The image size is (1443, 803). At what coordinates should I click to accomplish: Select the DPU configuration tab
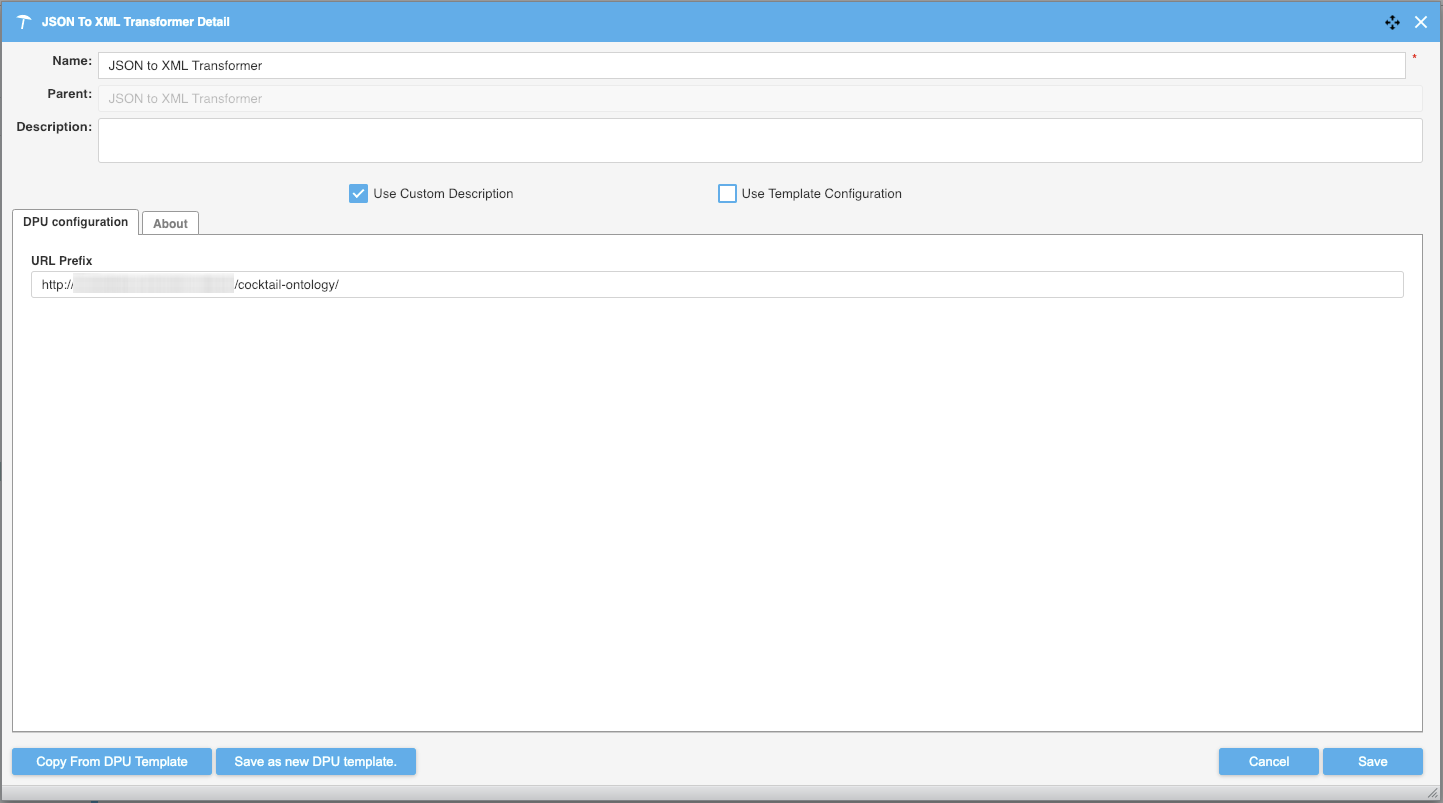[75, 222]
